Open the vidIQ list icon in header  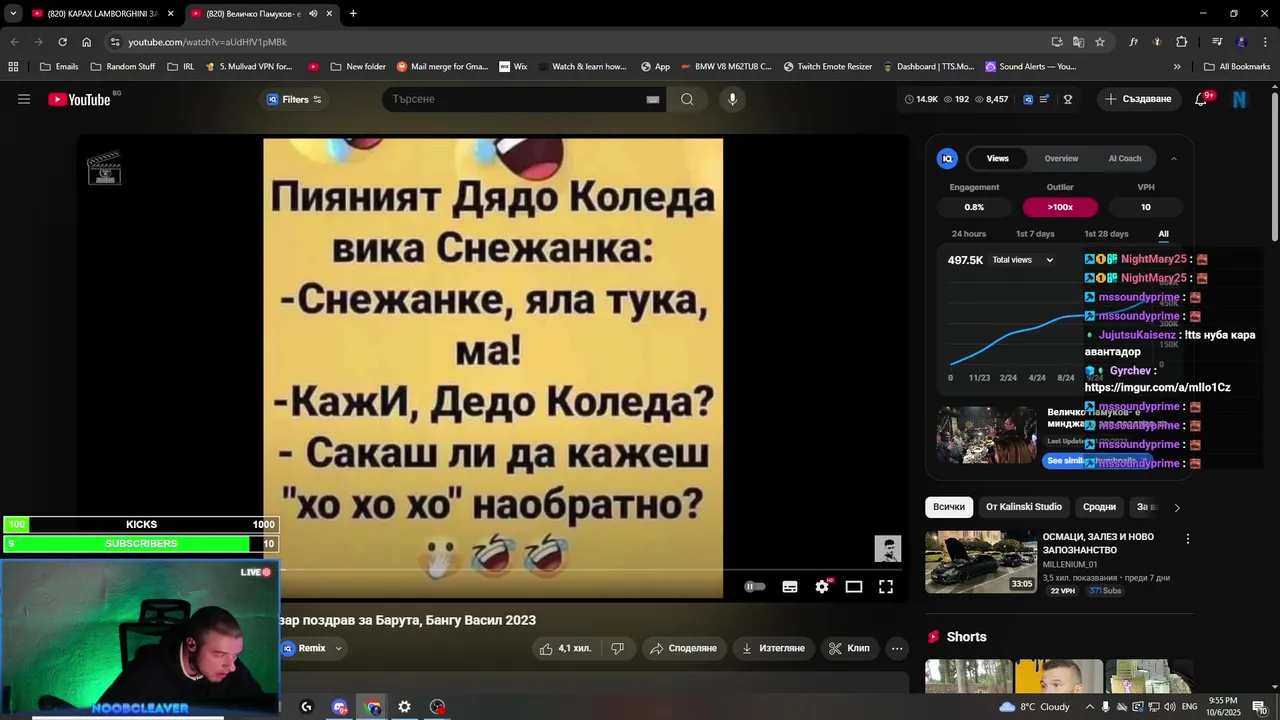tap(1044, 99)
